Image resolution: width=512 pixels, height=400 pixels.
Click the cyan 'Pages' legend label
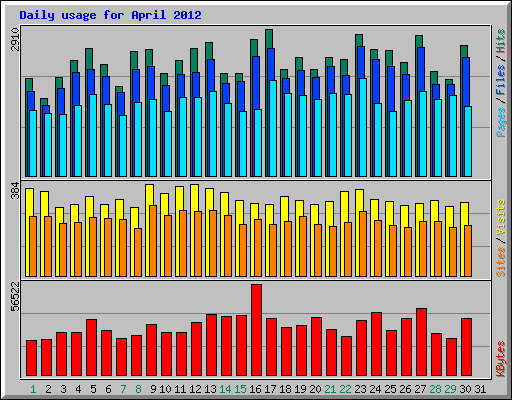[x=501, y=122]
